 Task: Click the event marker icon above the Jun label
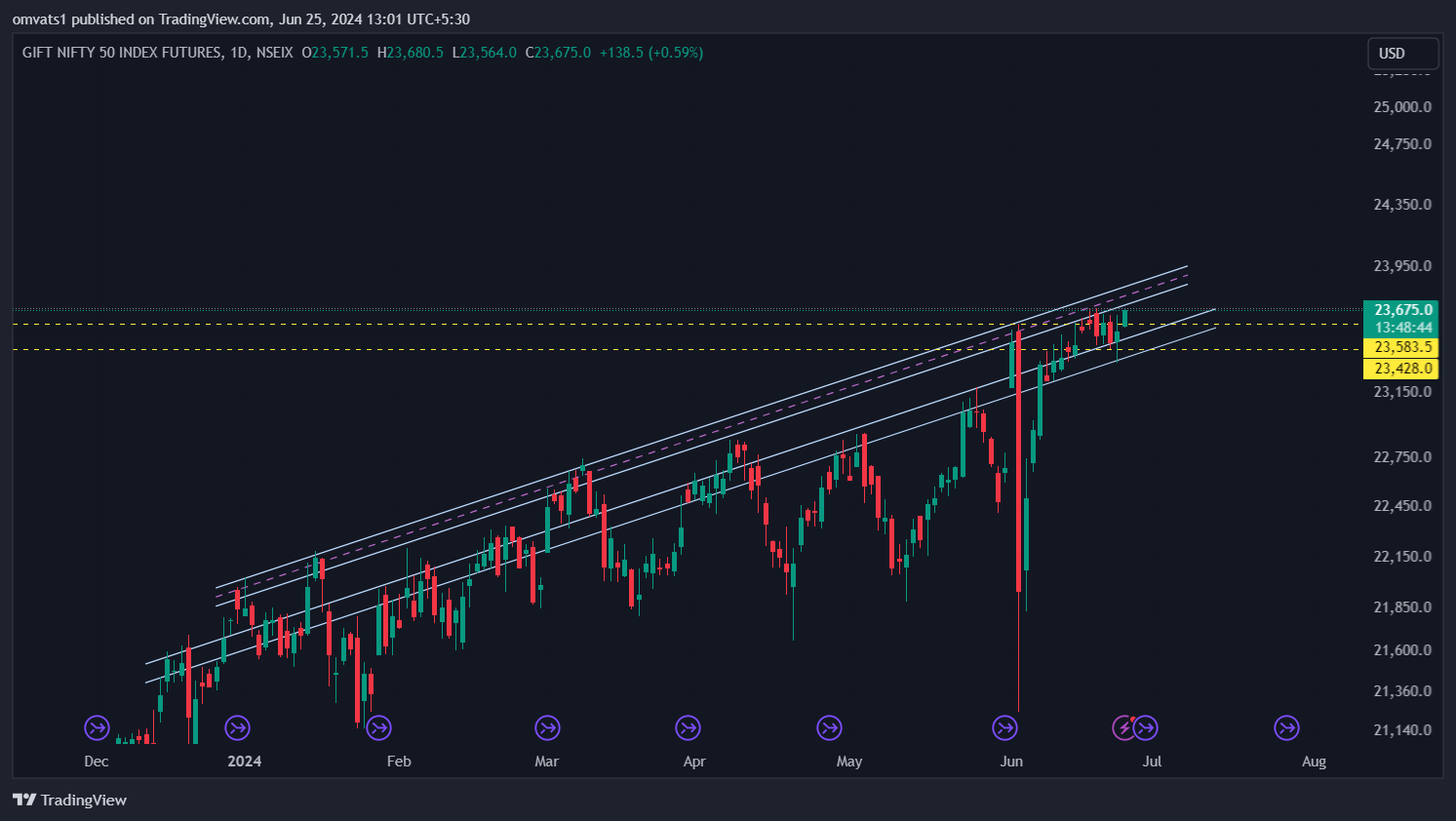point(1004,727)
